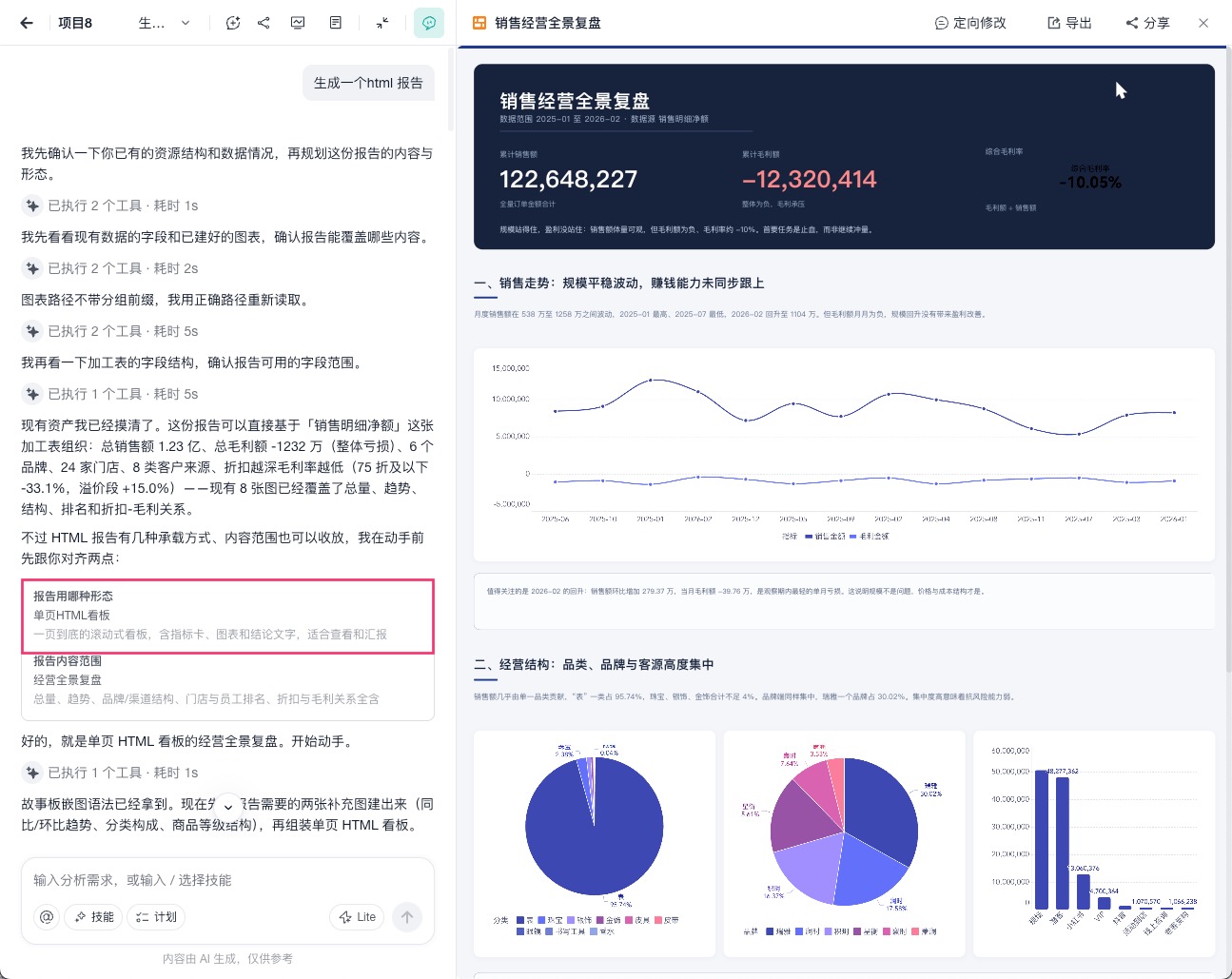Click 分享 to share the report

pos(1147,23)
